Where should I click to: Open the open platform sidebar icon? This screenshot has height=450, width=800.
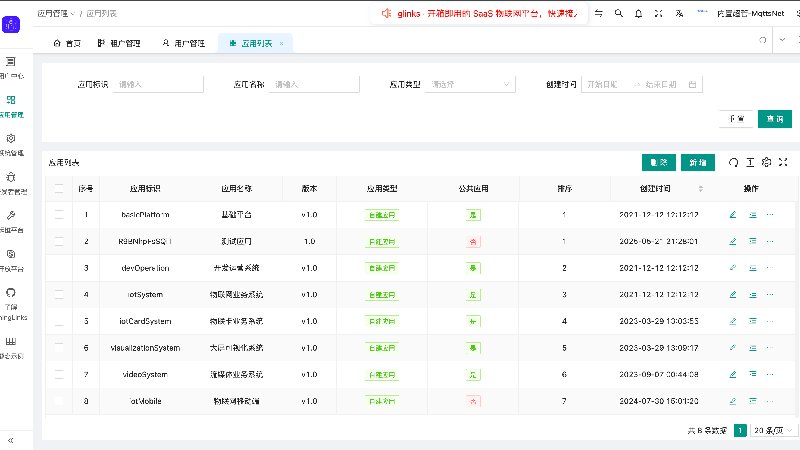(x=11, y=254)
